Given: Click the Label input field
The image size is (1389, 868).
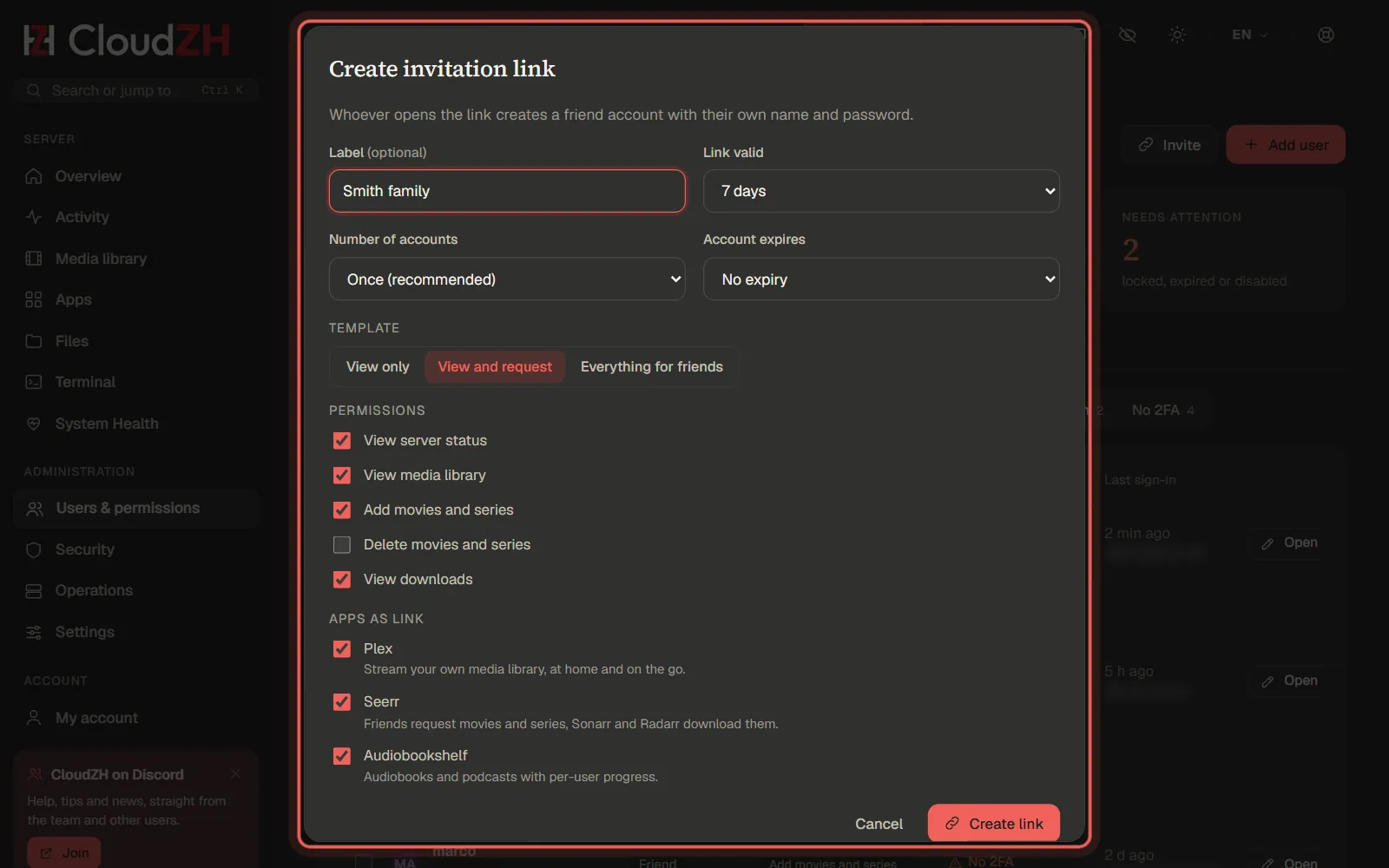Looking at the screenshot, I should [x=507, y=191].
